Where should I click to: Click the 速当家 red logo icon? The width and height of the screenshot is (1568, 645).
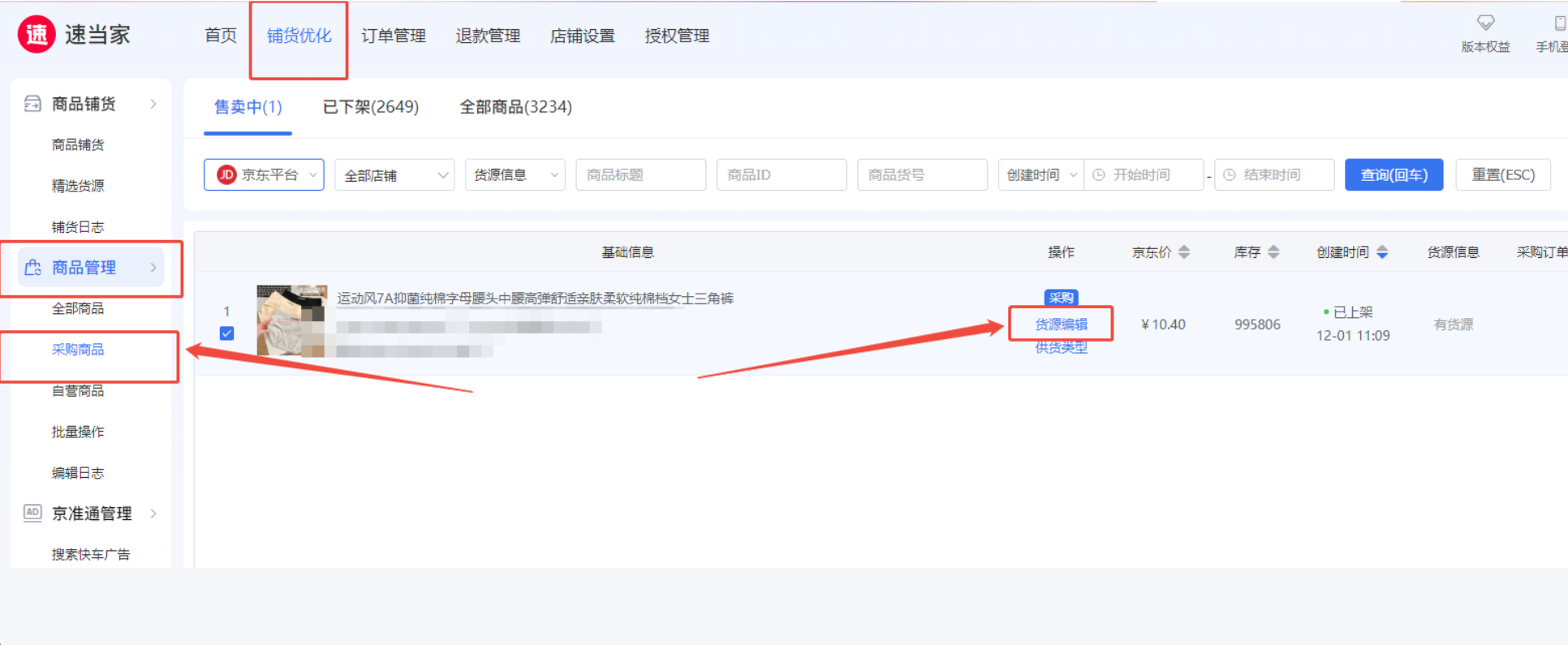37,35
